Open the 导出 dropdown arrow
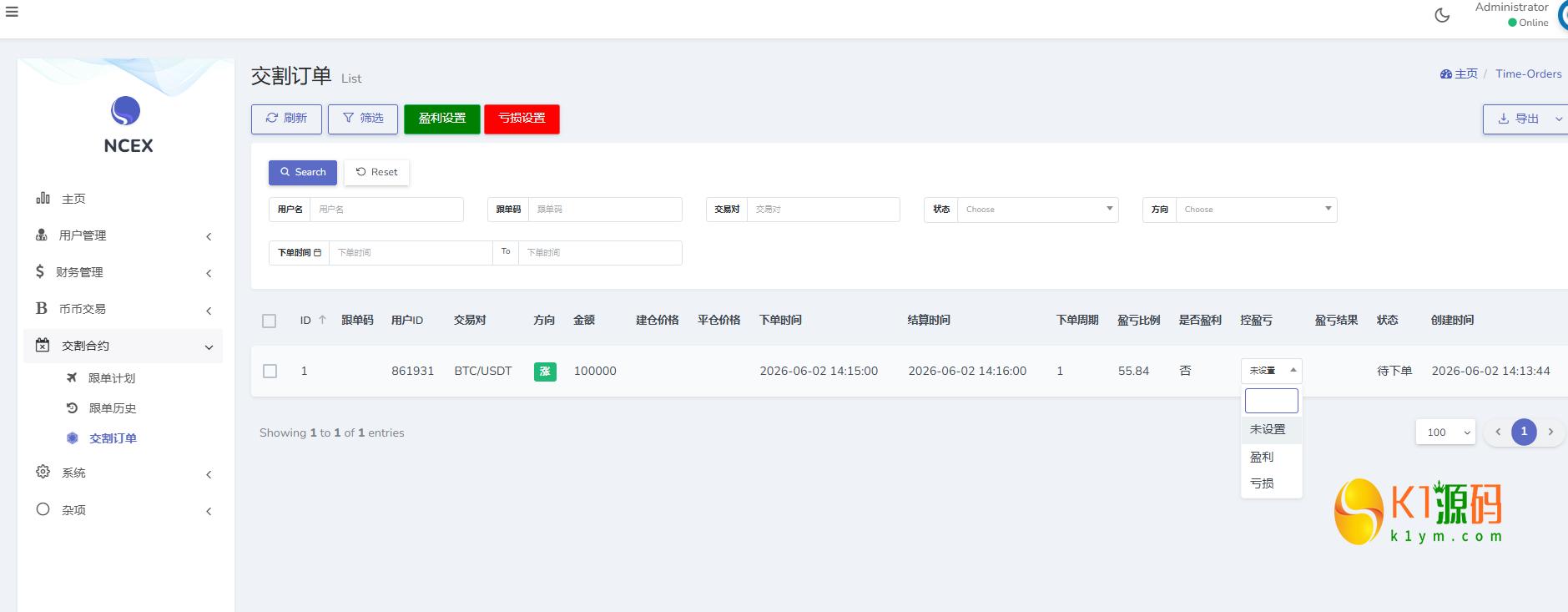 coord(1559,119)
